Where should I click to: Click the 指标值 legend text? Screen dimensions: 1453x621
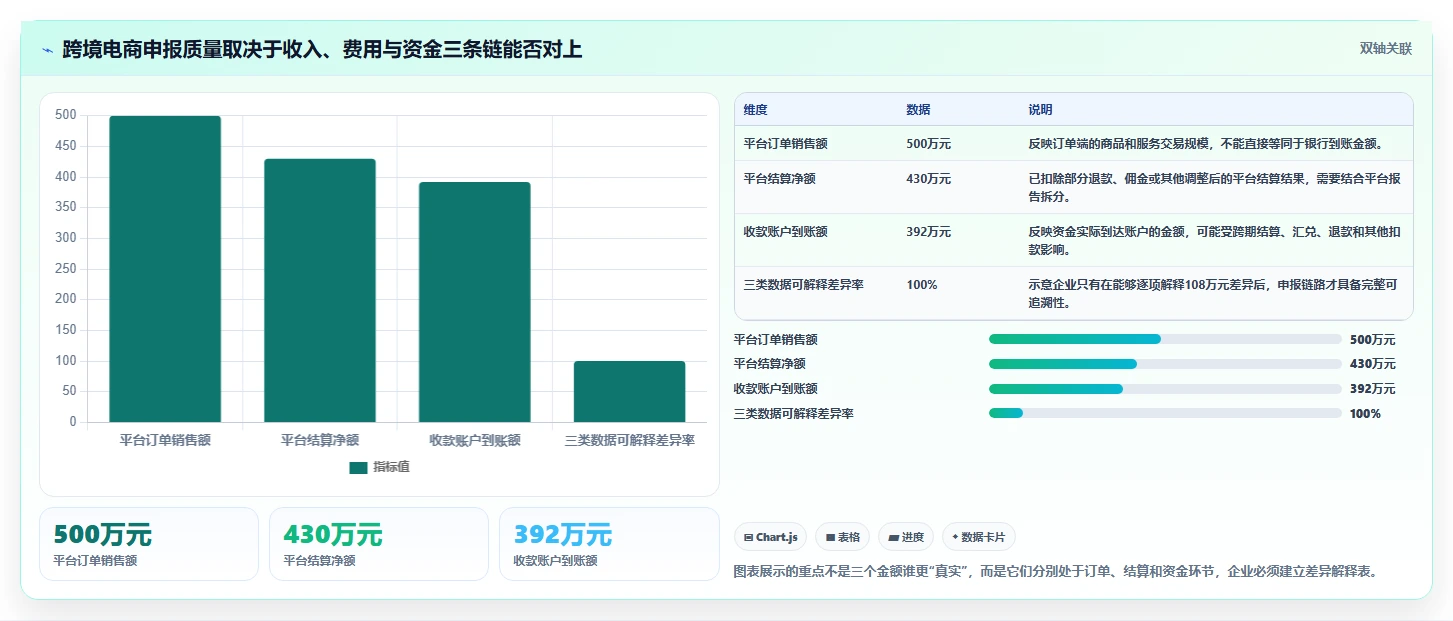(391, 467)
